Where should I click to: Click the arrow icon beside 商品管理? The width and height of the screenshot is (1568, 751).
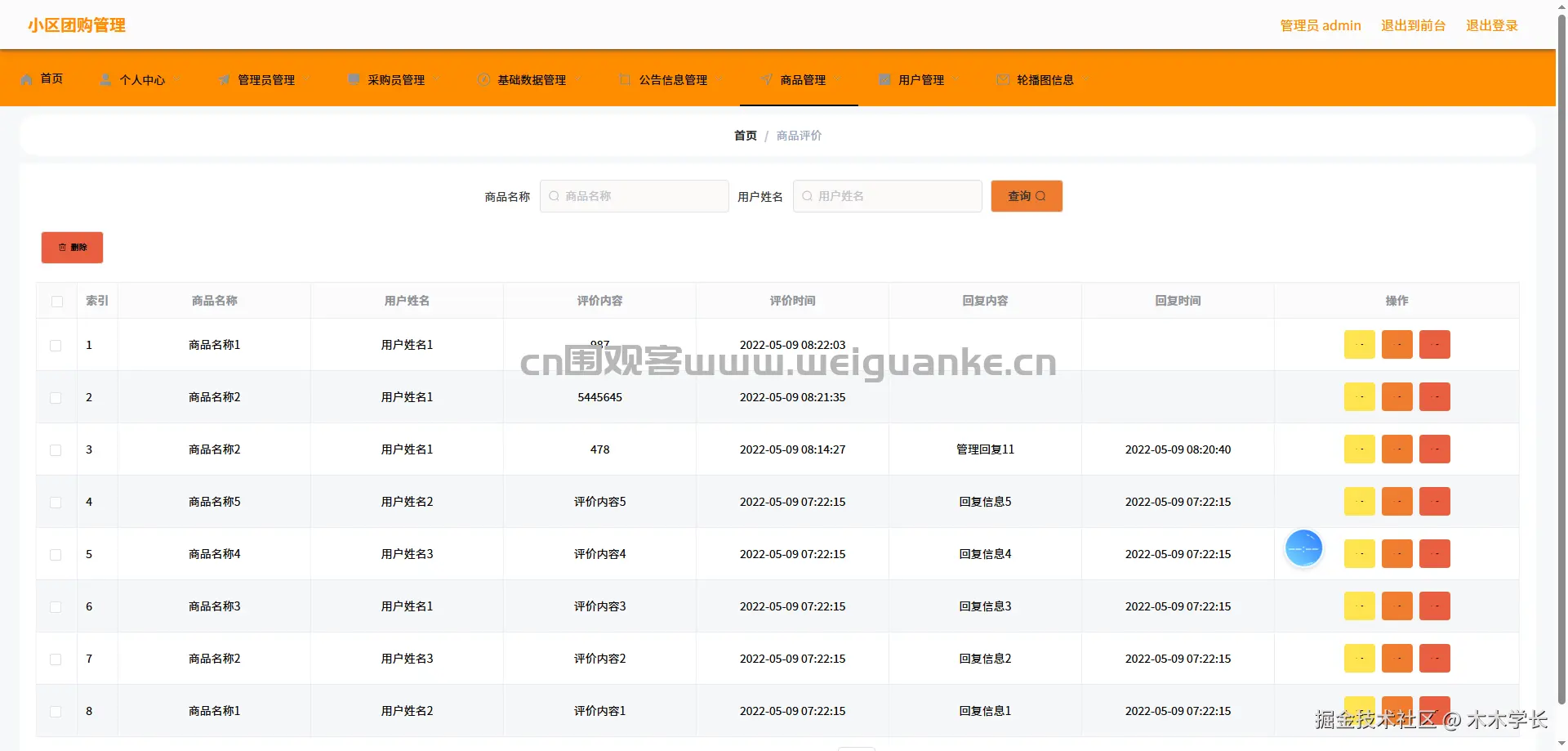tap(767, 79)
